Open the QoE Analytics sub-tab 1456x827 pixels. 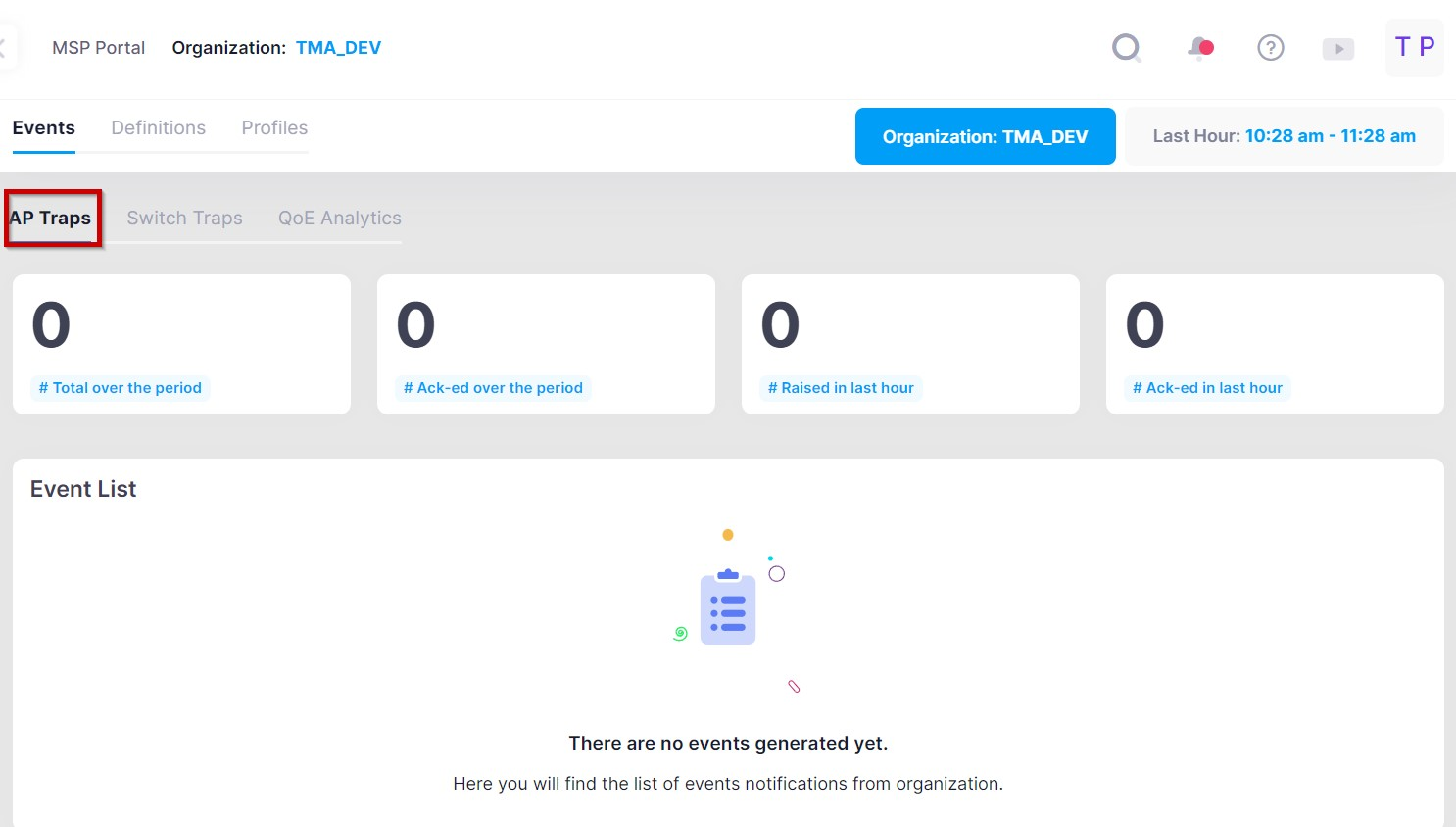[340, 219]
